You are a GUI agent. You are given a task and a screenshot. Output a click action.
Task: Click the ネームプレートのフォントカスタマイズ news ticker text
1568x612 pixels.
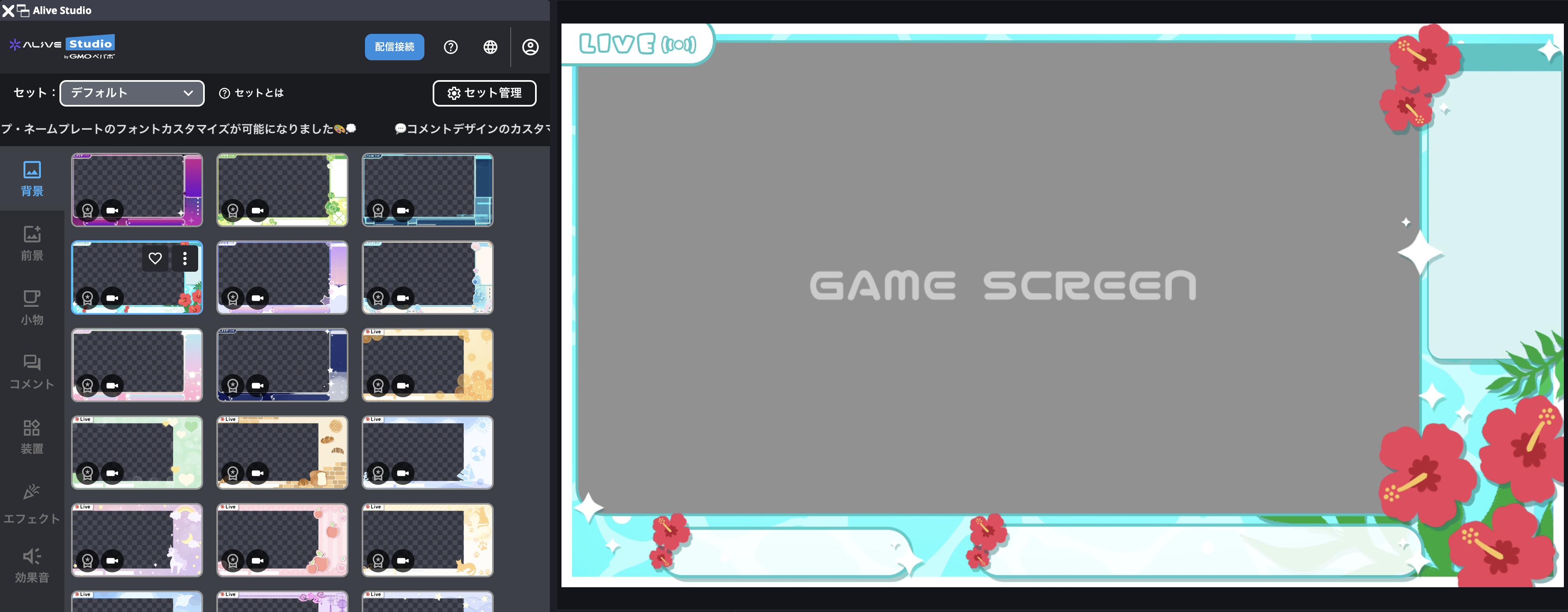coord(178,128)
